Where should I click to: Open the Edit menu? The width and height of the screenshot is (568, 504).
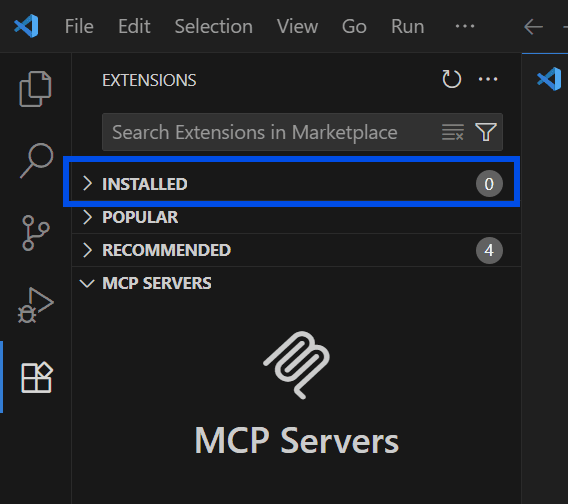(x=134, y=26)
